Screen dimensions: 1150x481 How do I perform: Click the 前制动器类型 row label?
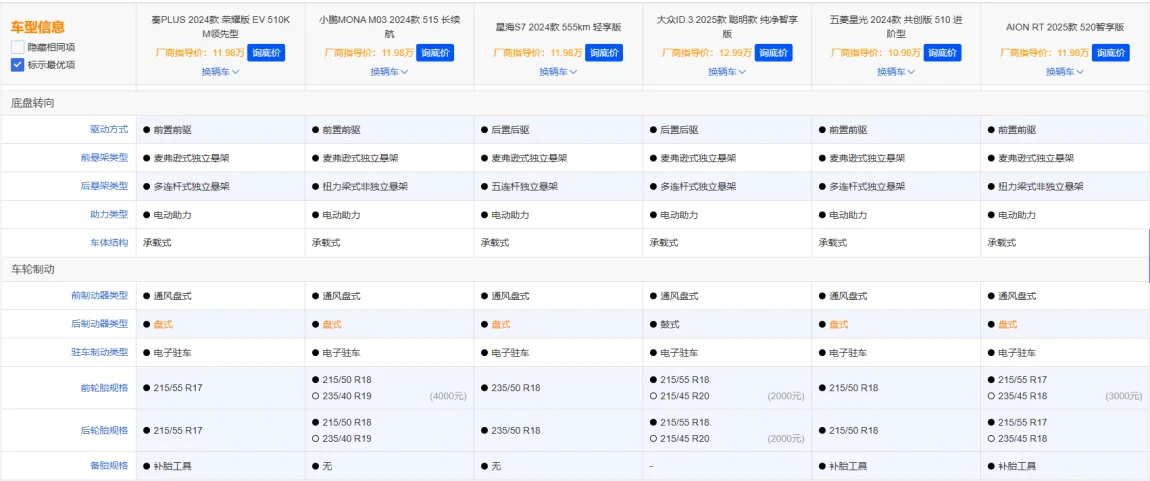[100, 296]
